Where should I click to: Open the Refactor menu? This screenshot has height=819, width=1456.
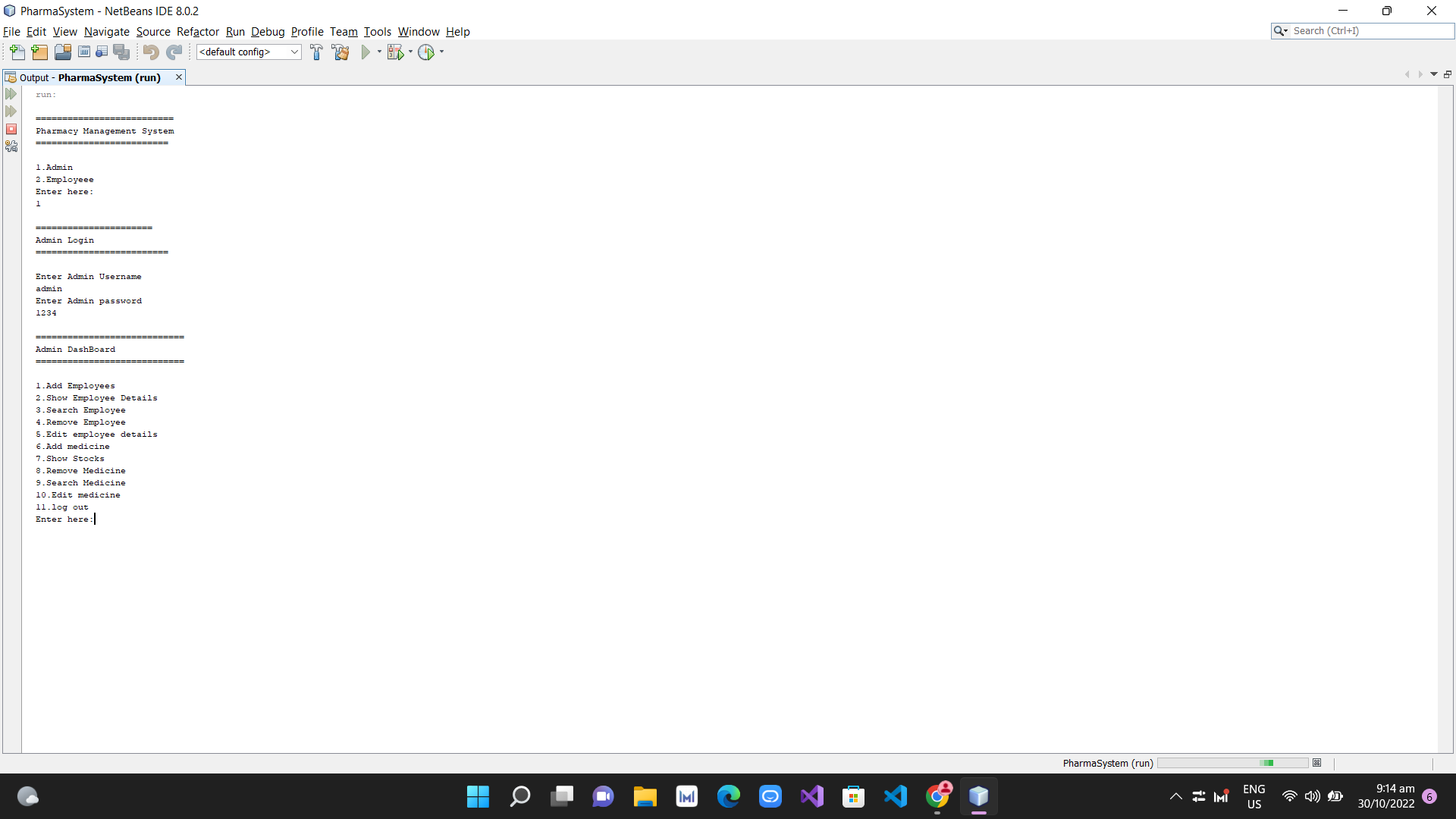197,32
